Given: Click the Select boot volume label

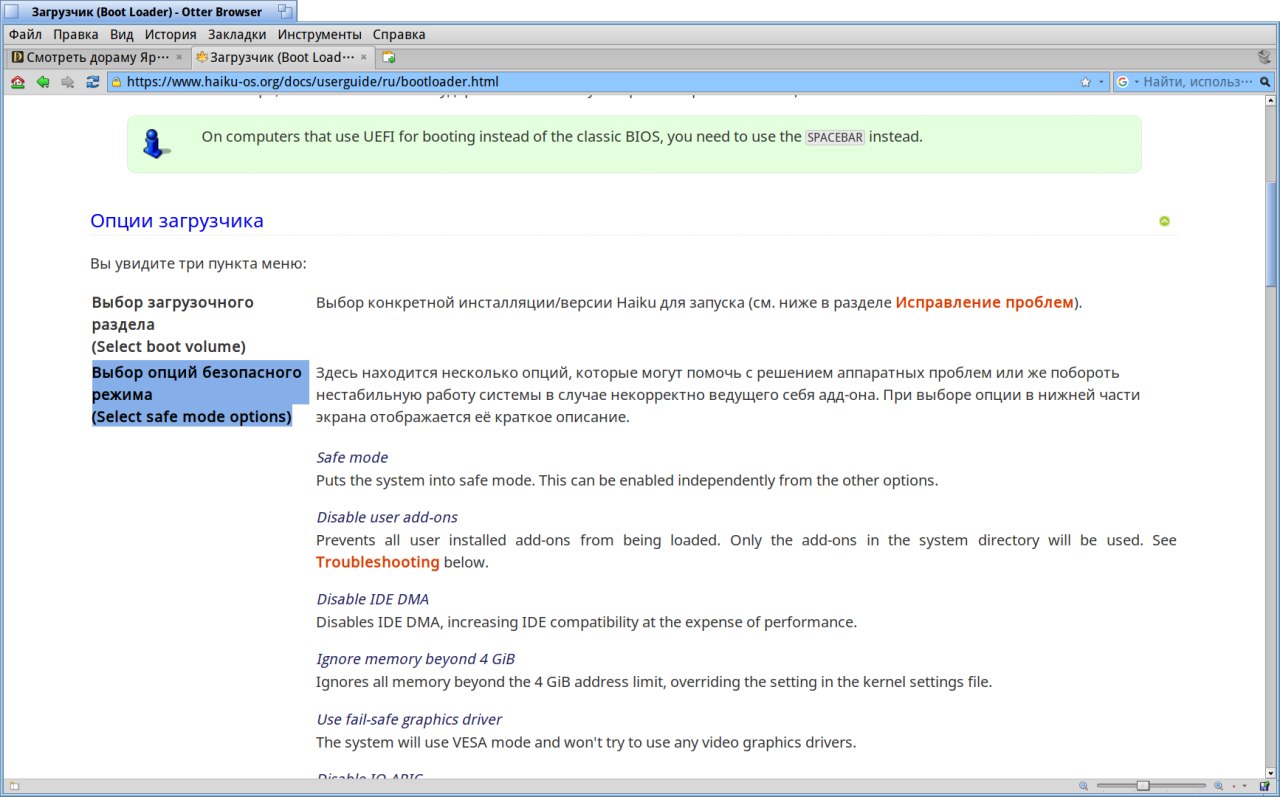Looking at the screenshot, I should click(x=168, y=347).
